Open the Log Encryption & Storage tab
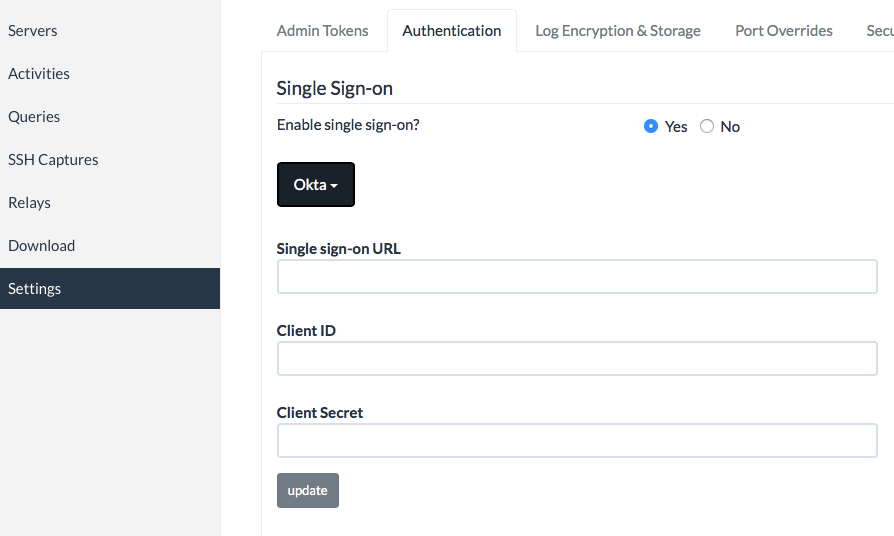 618,31
